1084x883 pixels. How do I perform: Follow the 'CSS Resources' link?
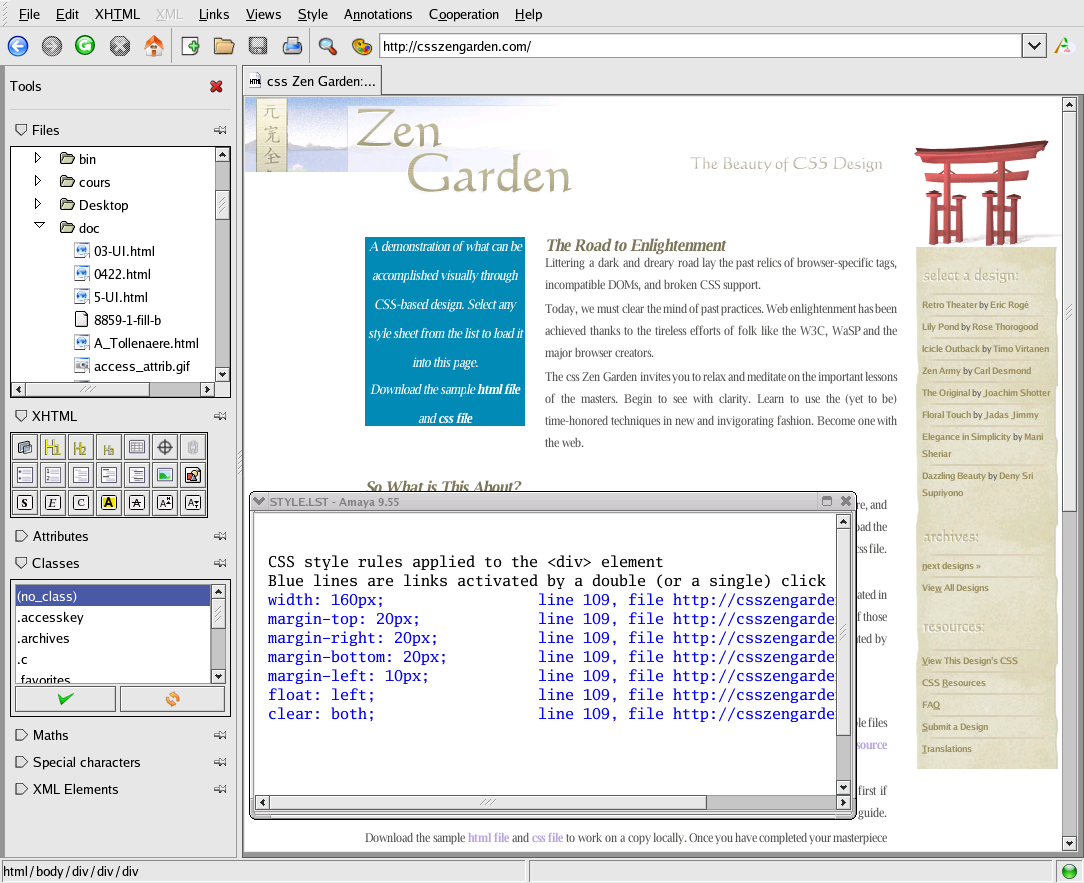click(x=953, y=682)
